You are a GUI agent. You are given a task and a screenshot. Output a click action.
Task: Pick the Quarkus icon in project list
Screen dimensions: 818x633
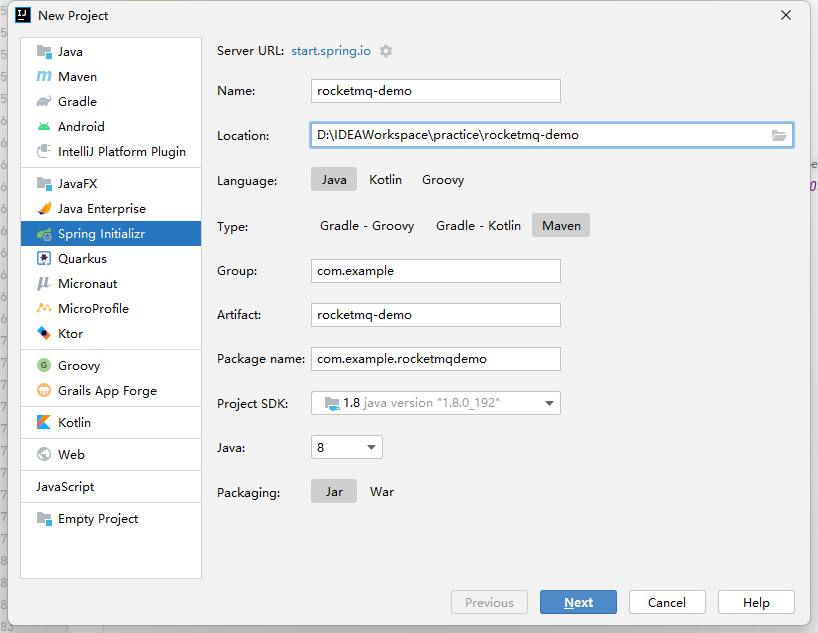pyautogui.click(x=44, y=259)
